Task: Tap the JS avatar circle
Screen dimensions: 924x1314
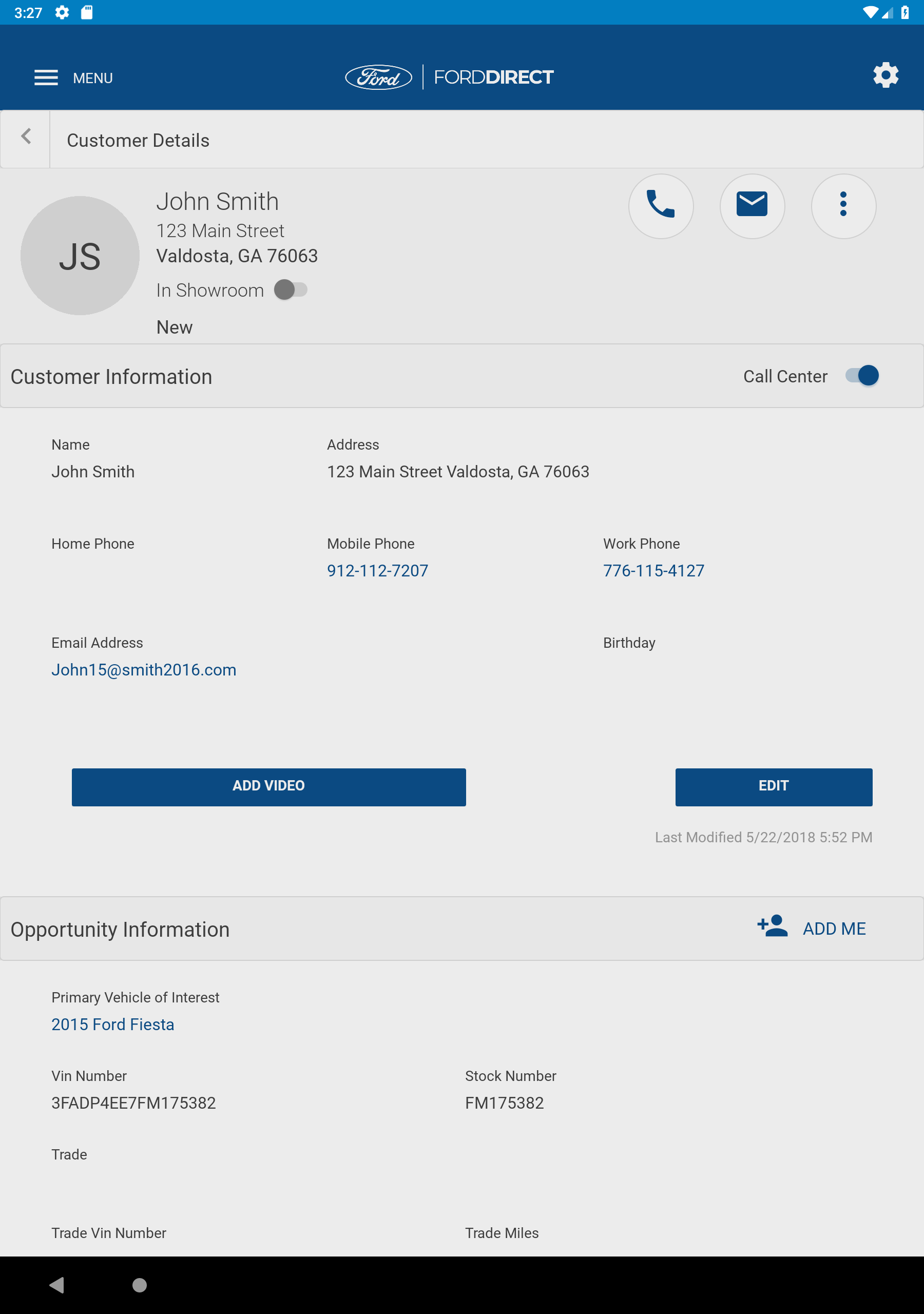Action: point(80,255)
